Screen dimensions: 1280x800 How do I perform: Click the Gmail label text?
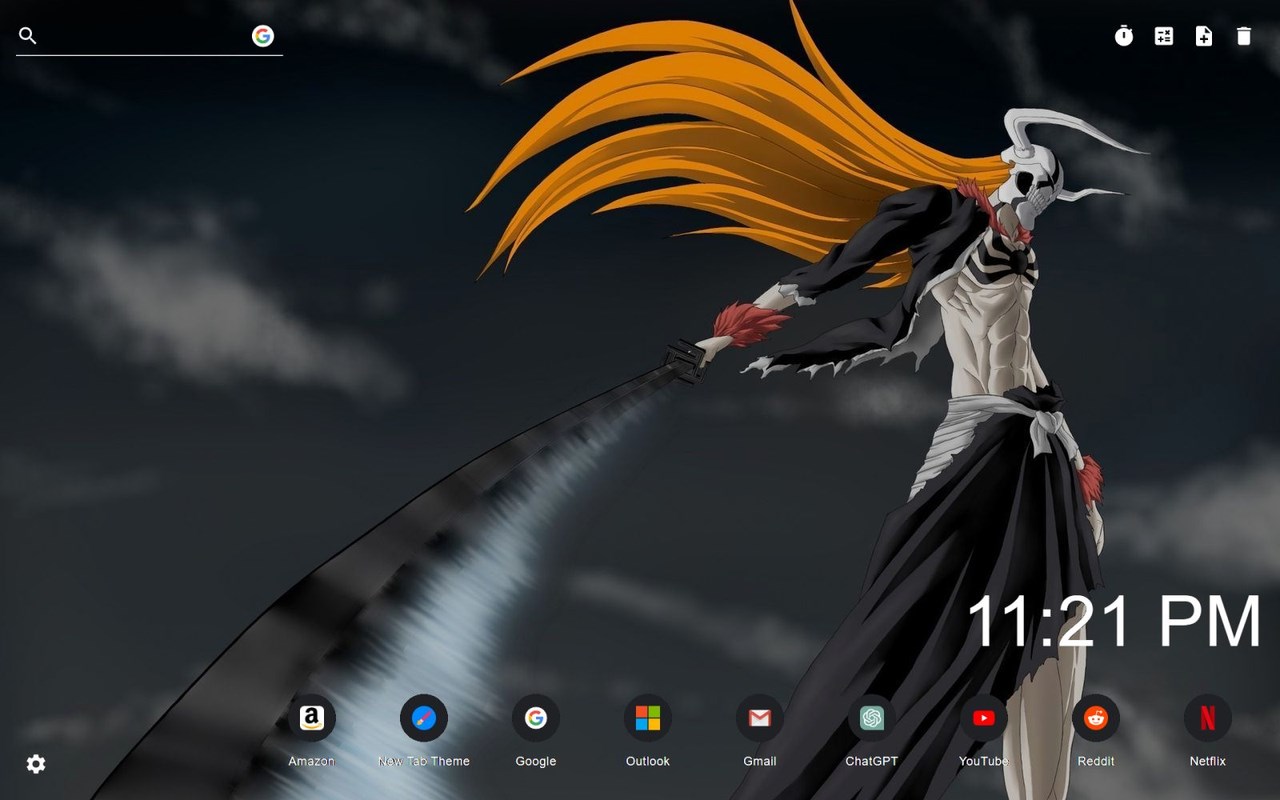pos(759,761)
